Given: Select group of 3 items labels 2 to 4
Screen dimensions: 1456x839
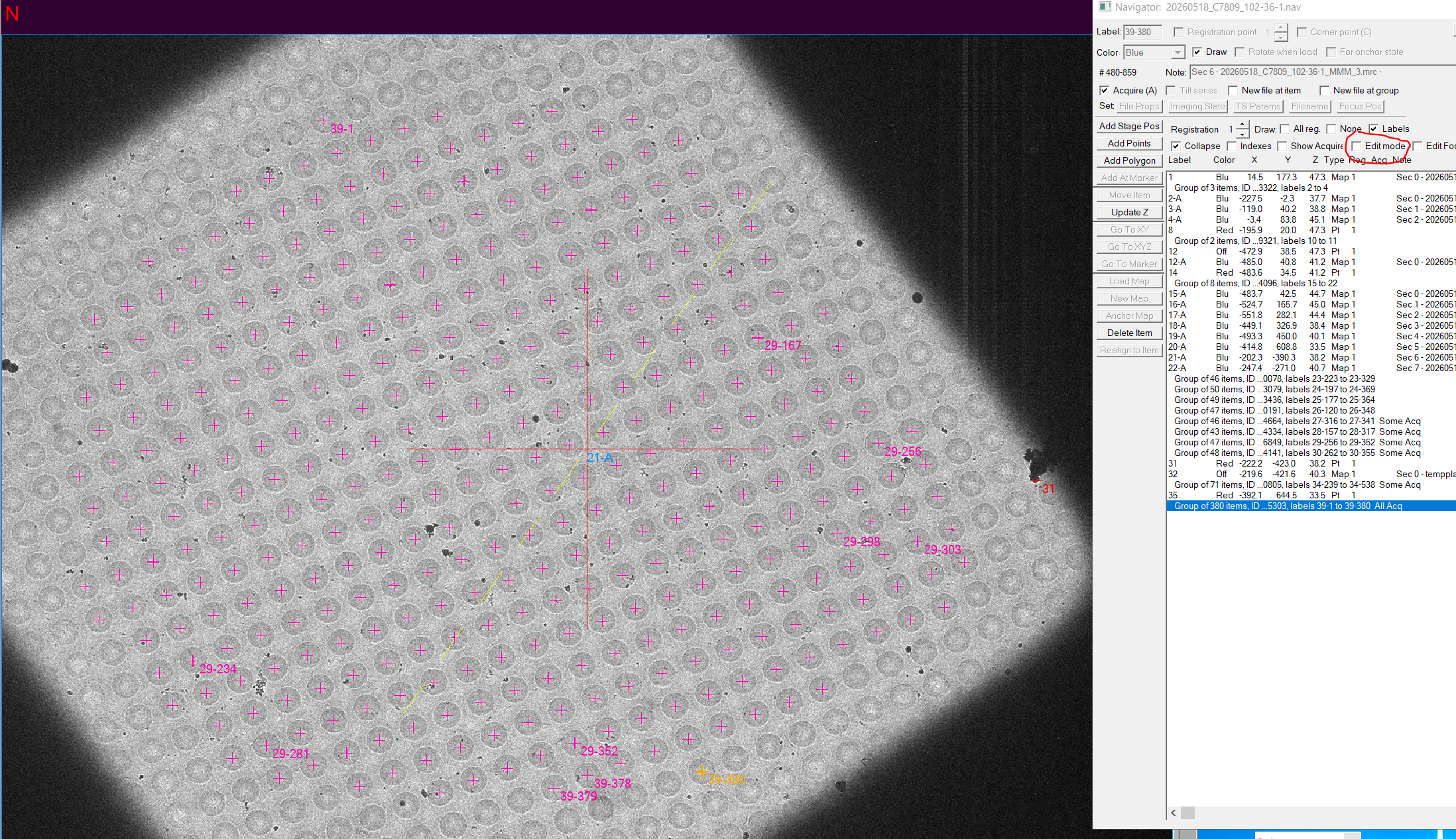Looking at the screenshot, I should point(1311,188).
